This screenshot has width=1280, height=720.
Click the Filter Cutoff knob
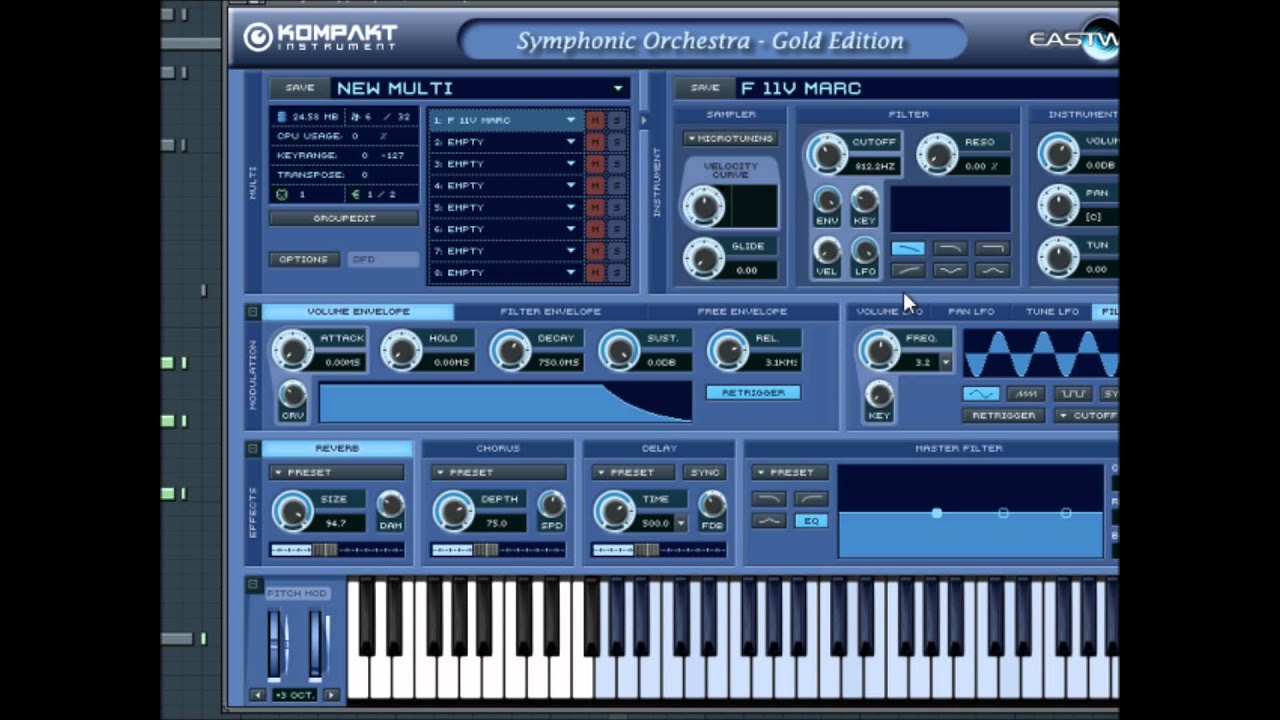826,154
